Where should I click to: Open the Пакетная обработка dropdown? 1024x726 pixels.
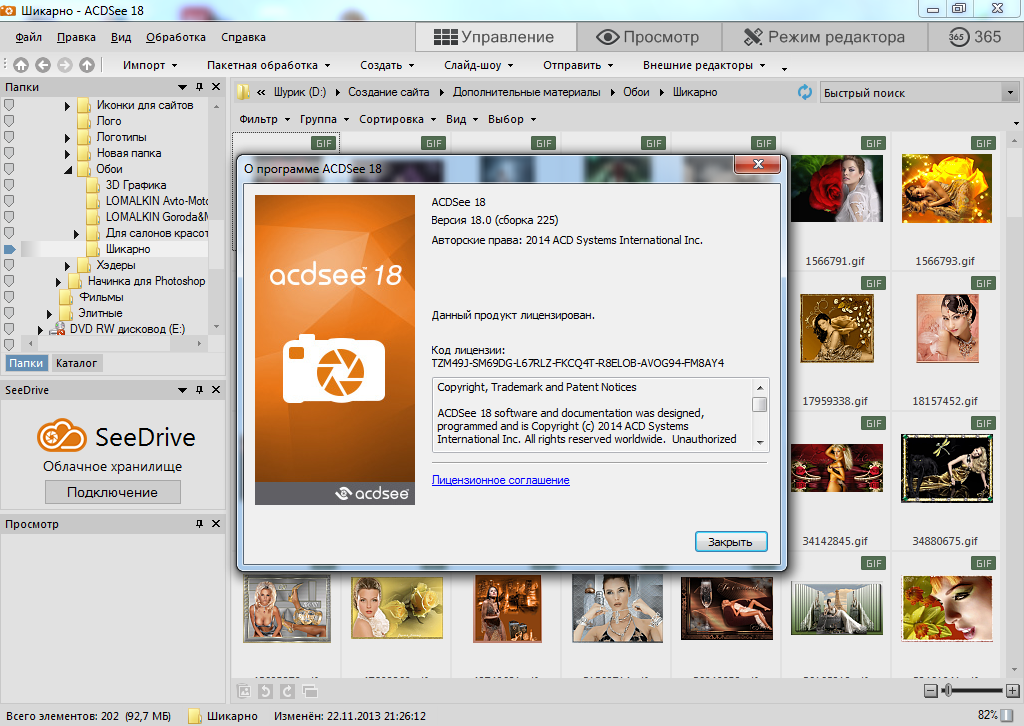(268, 65)
